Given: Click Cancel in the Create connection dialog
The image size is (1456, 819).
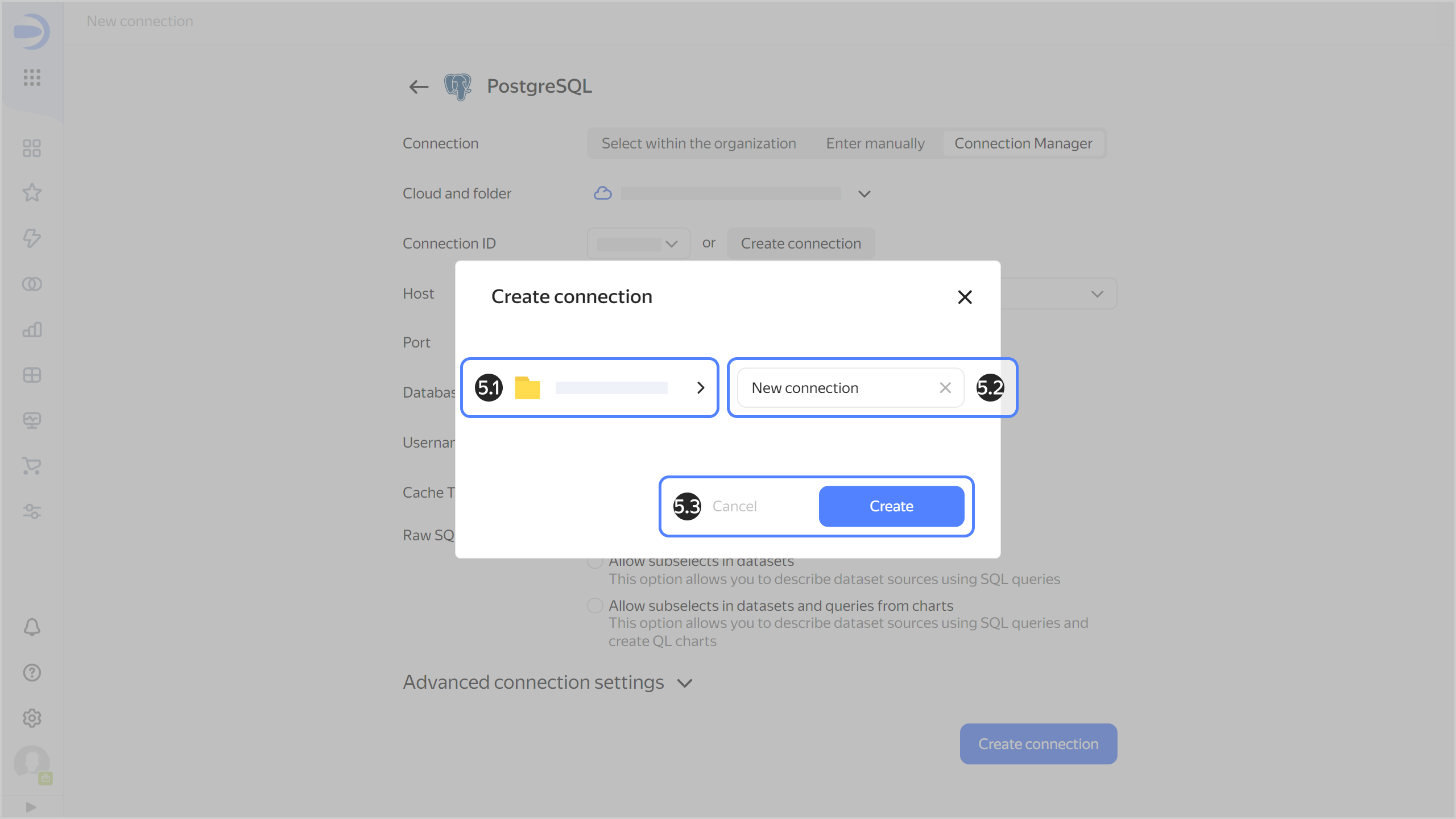Looking at the screenshot, I should pos(734,506).
